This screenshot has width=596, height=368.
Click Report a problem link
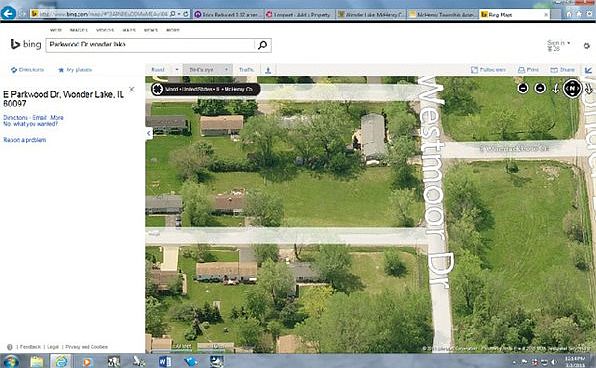(25, 140)
